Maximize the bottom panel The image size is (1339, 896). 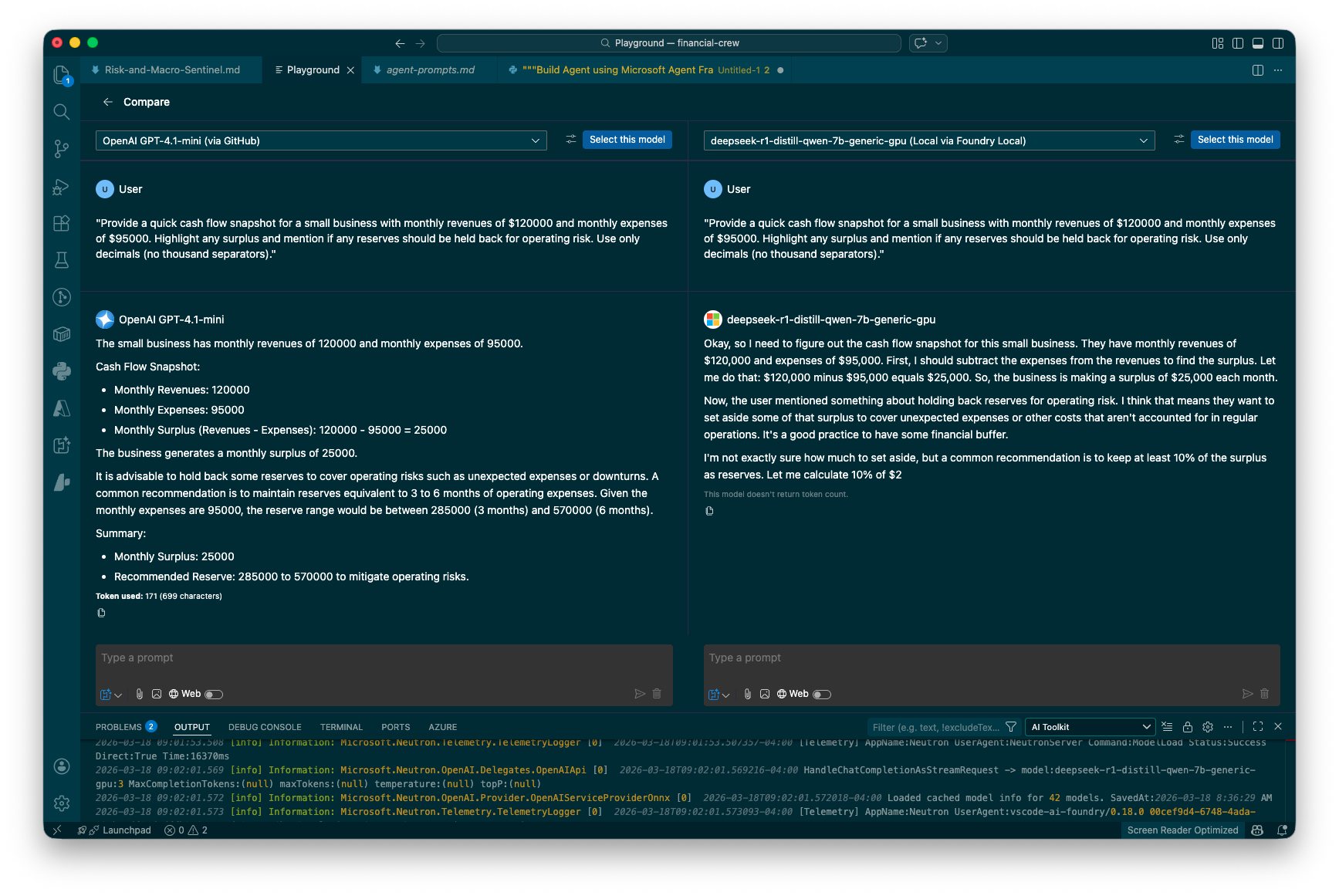pos(1258,727)
